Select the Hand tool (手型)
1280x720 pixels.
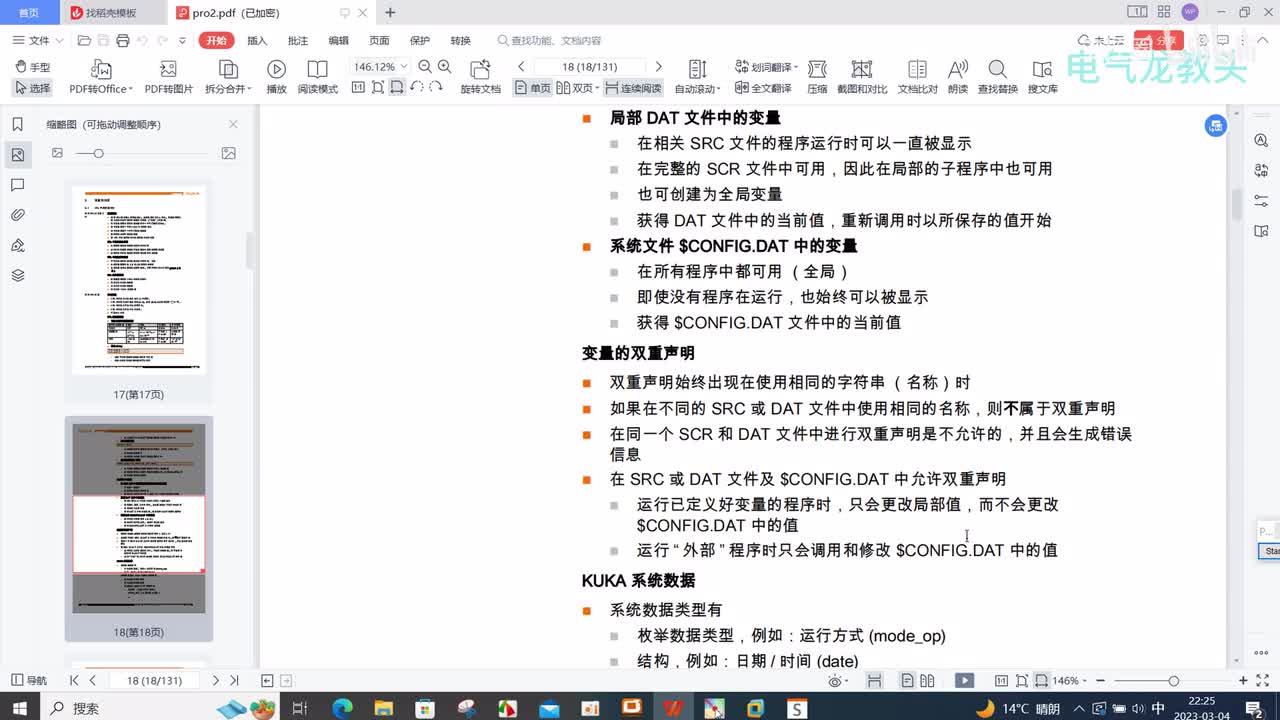[x=32, y=67]
